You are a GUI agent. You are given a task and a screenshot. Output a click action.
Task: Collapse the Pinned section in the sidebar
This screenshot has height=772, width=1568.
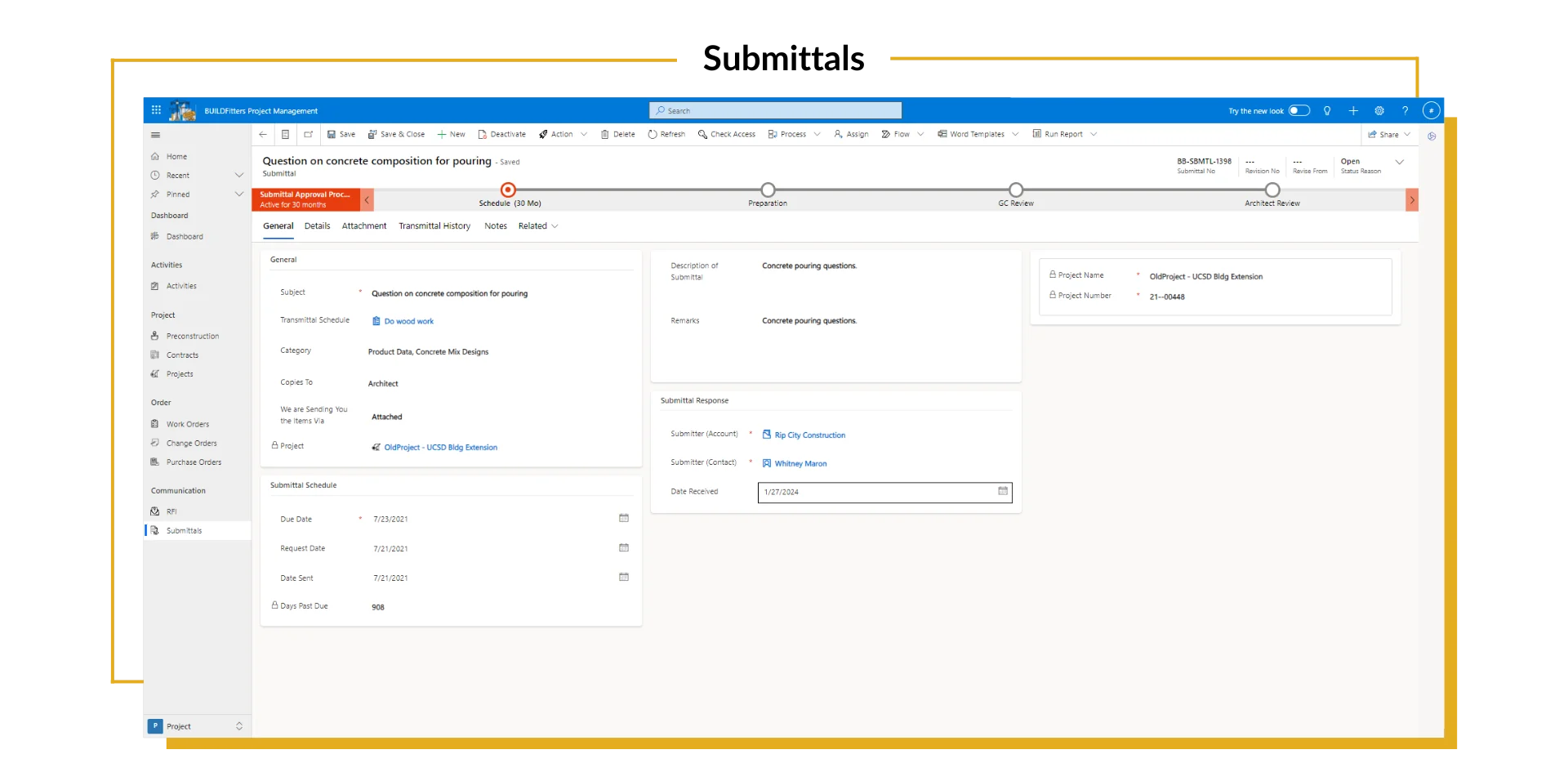point(239,194)
